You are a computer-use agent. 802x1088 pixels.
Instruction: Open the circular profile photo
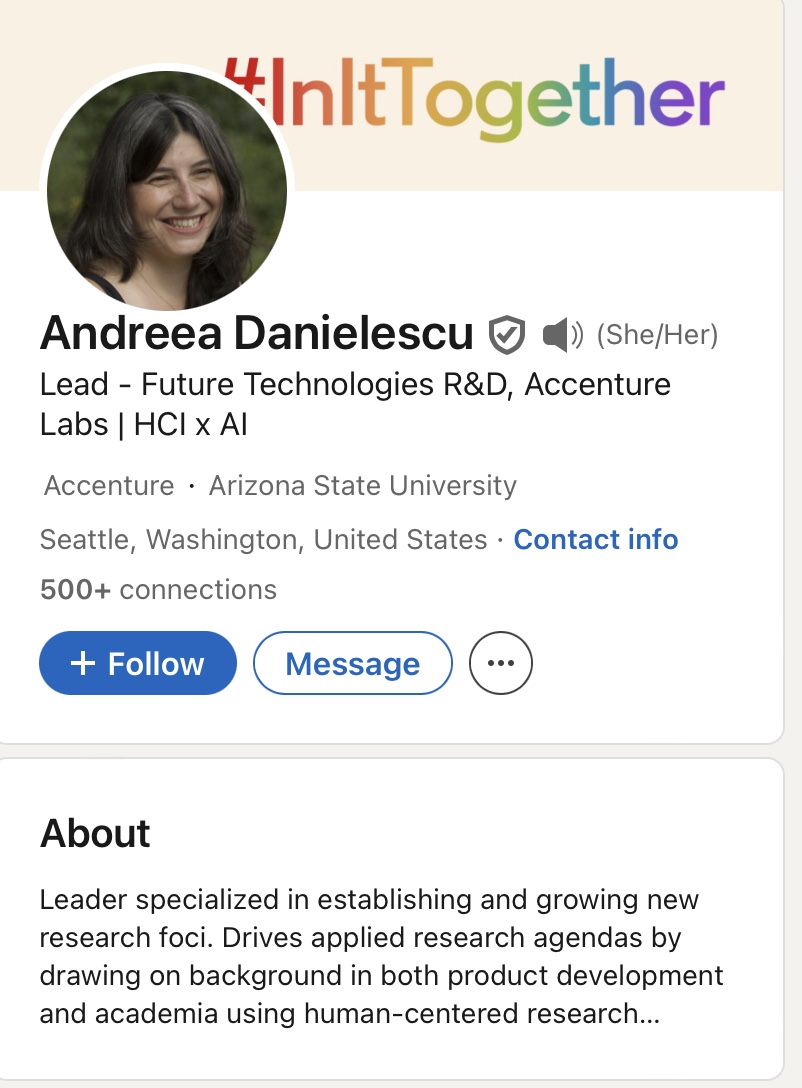(x=167, y=191)
